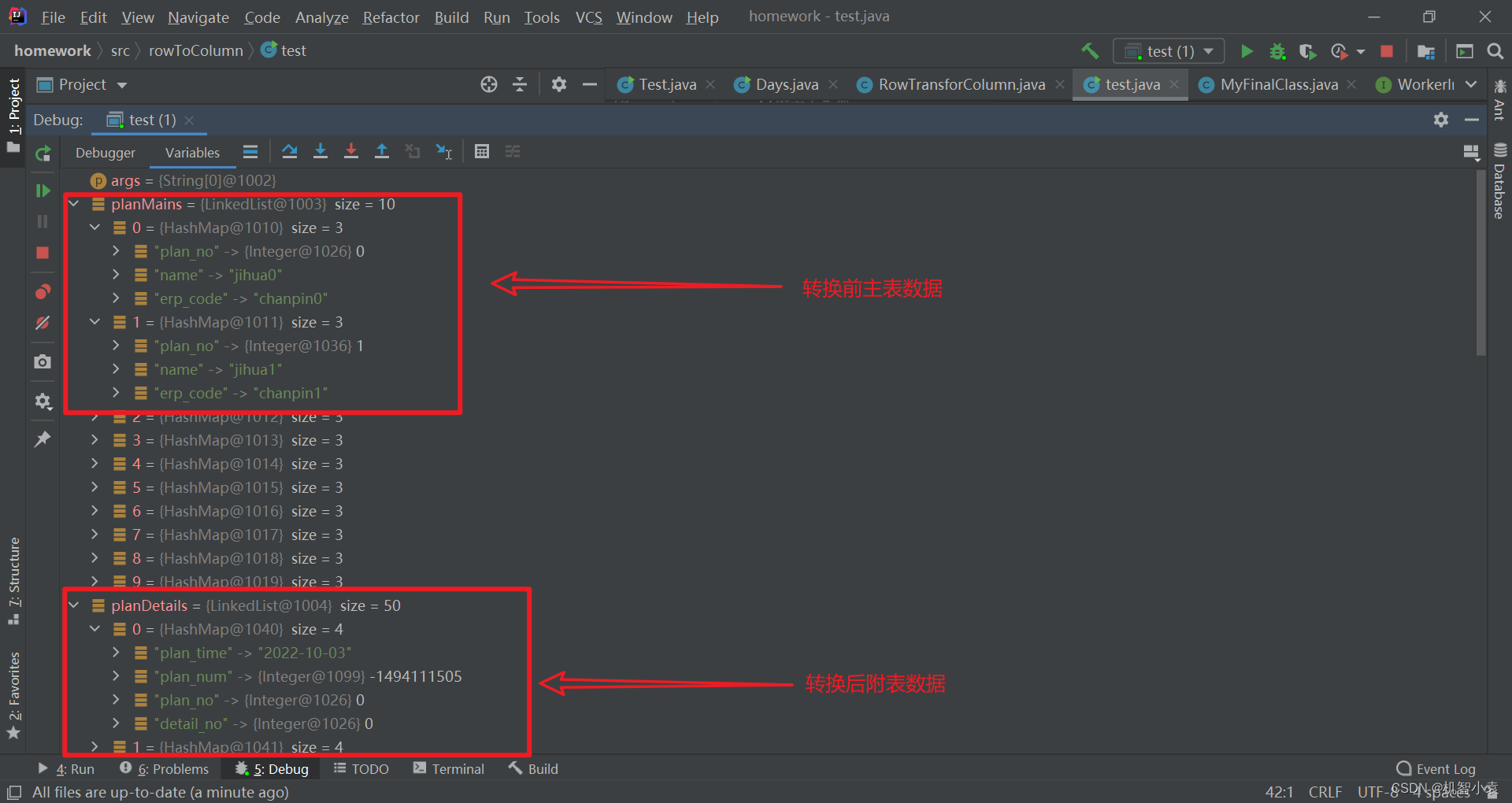The image size is (1512, 803).
Task: Open the 4: Run tool window
Action: click(x=66, y=769)
